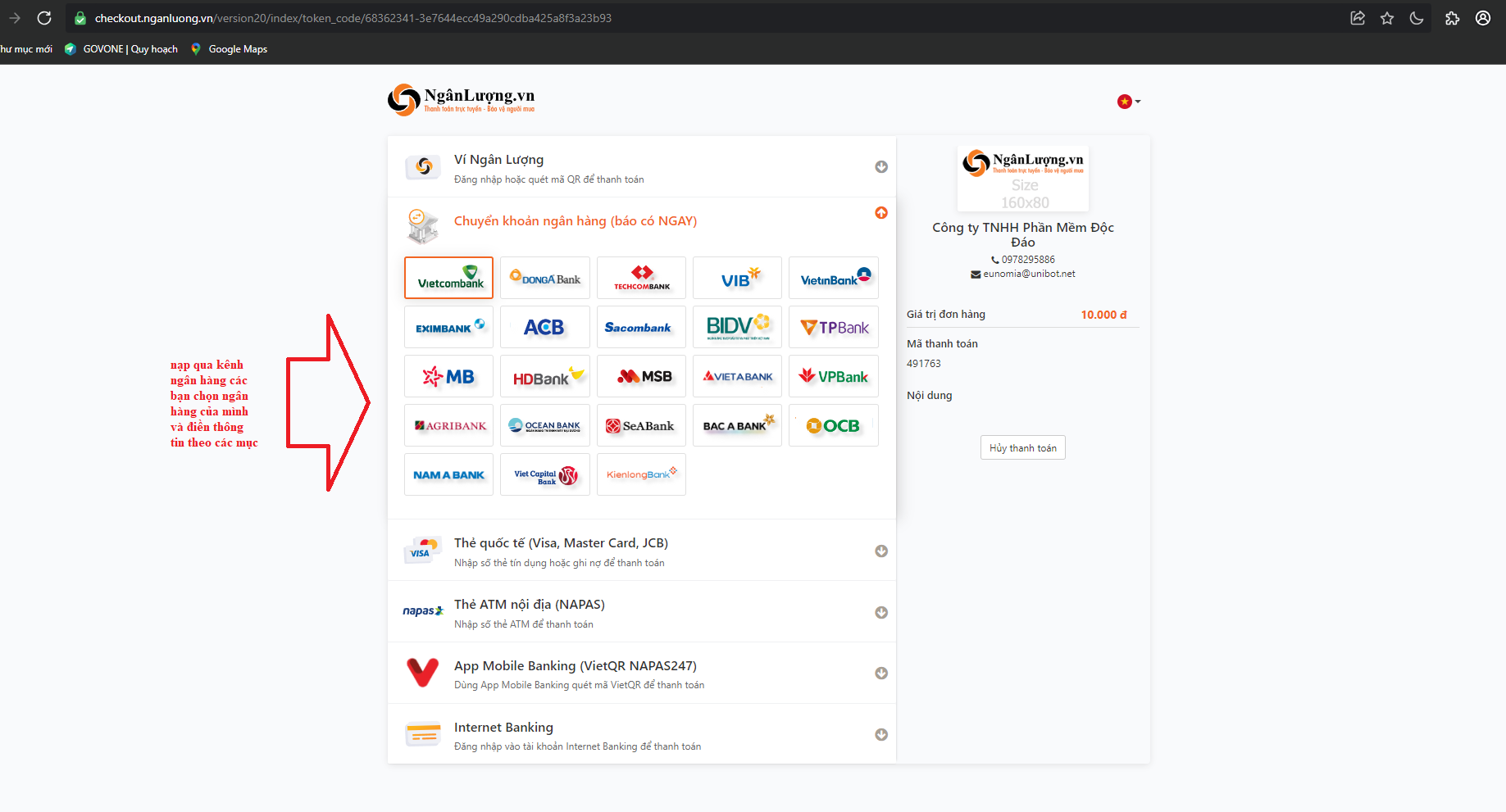Select the Vietcombank bank logo

point(448,278)
